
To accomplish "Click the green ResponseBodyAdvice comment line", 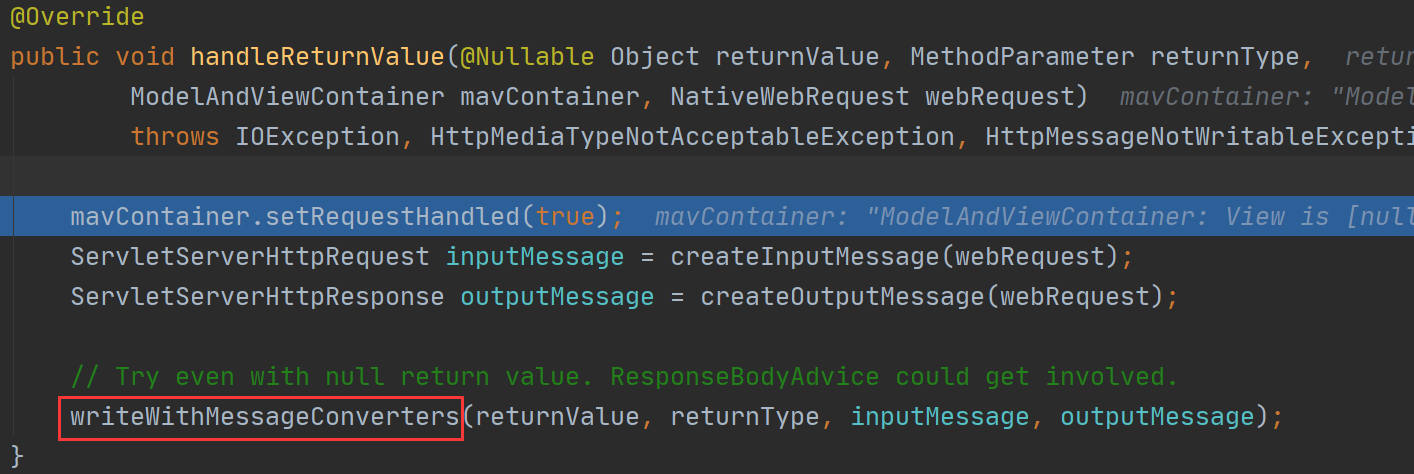I will [625, 377].
